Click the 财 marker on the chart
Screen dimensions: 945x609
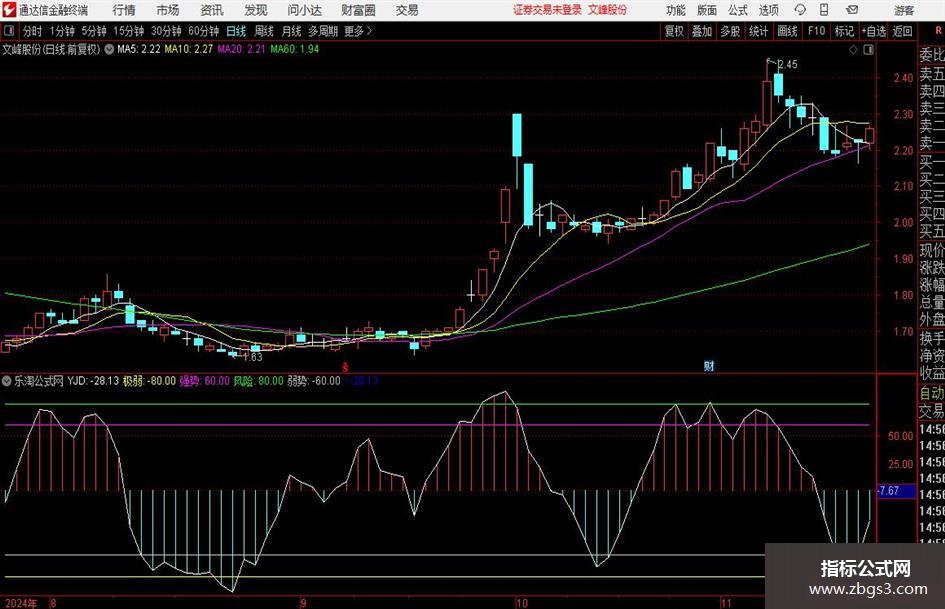[x=709, y=366]
